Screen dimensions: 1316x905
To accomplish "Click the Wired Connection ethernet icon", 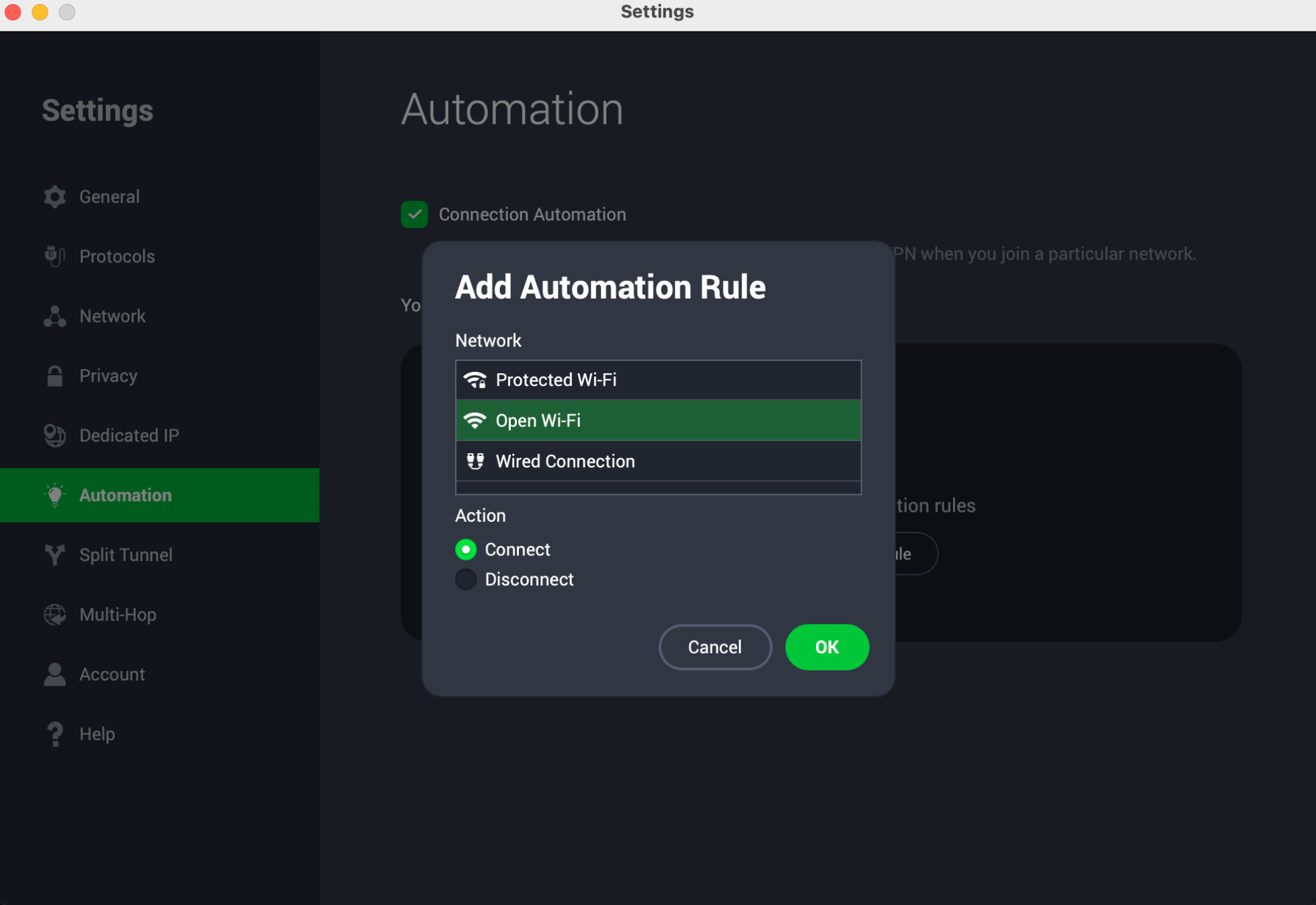I will click(475, 461).
